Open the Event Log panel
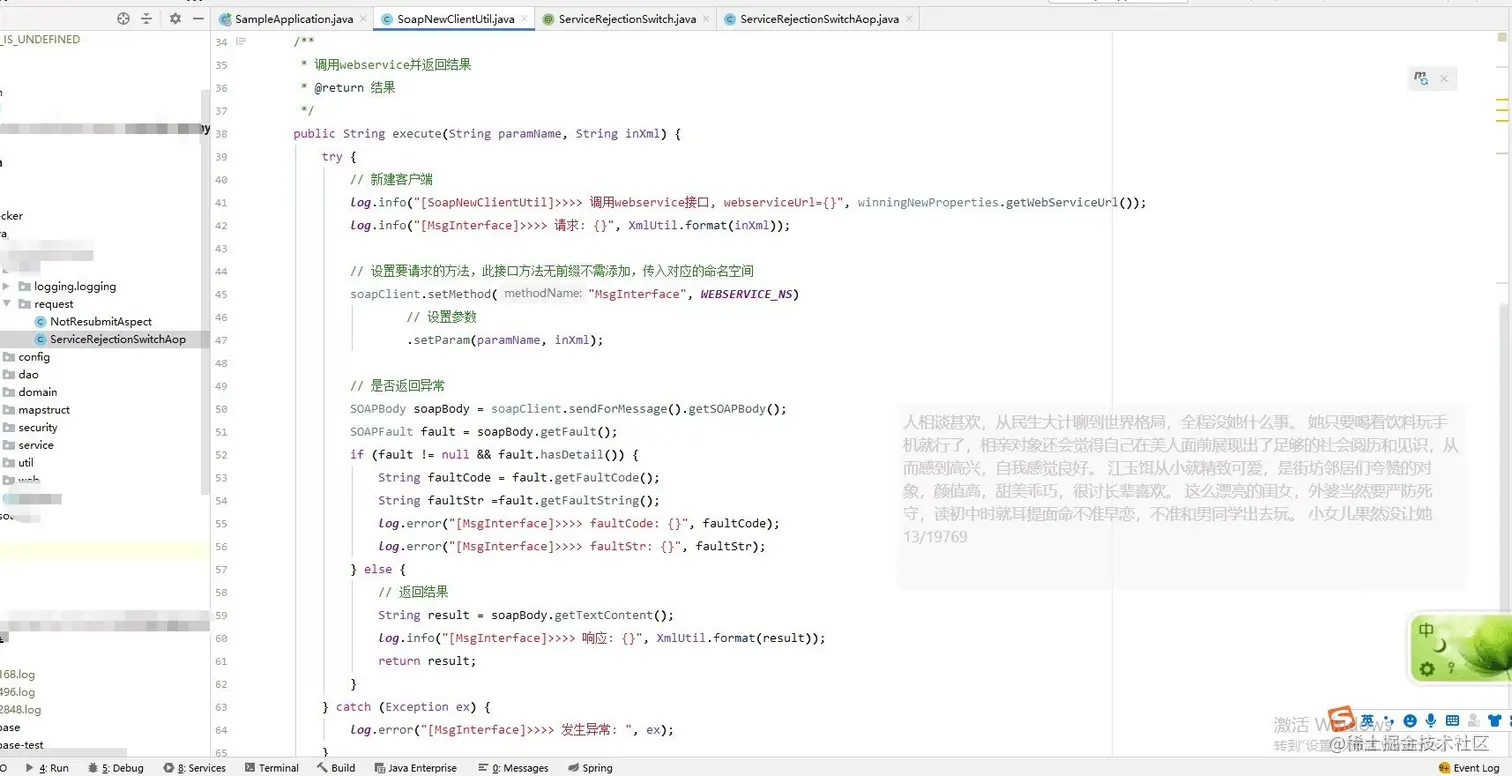Image resolution: width=1512 pixels, height=776 pixels. point(1469,768)
